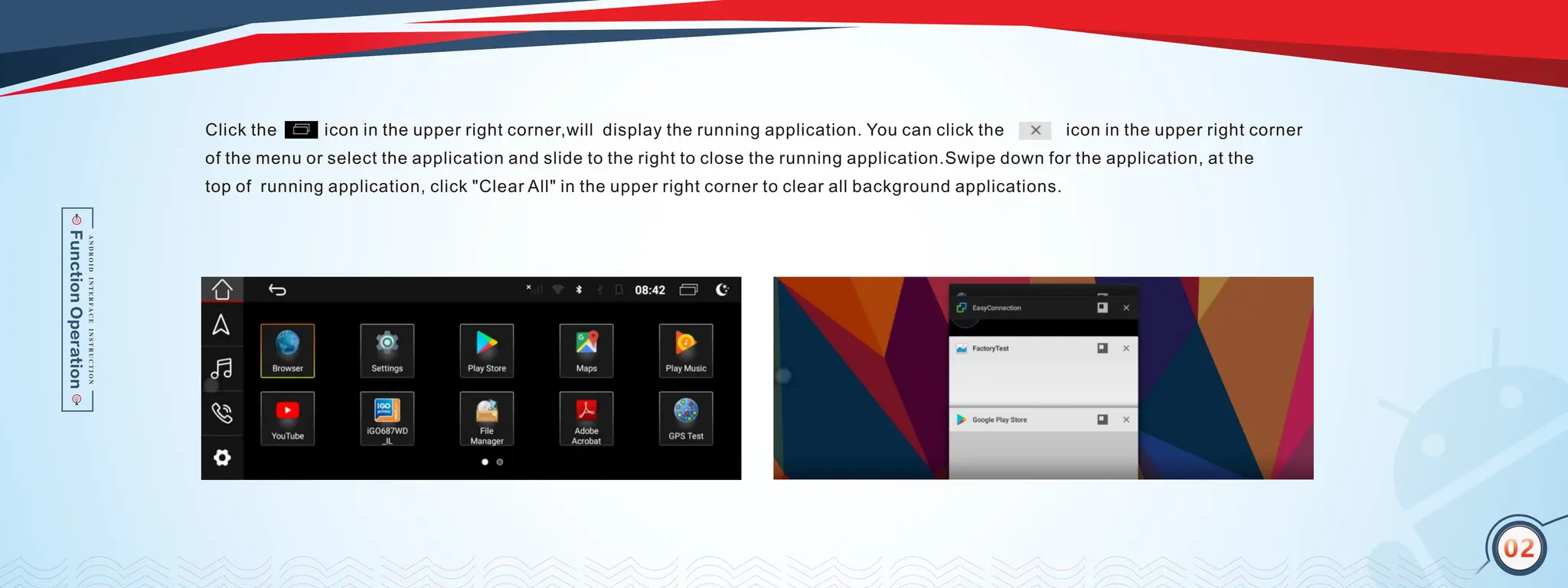
Task: Tap the mobile signal status icon
Action: (534, 289)
